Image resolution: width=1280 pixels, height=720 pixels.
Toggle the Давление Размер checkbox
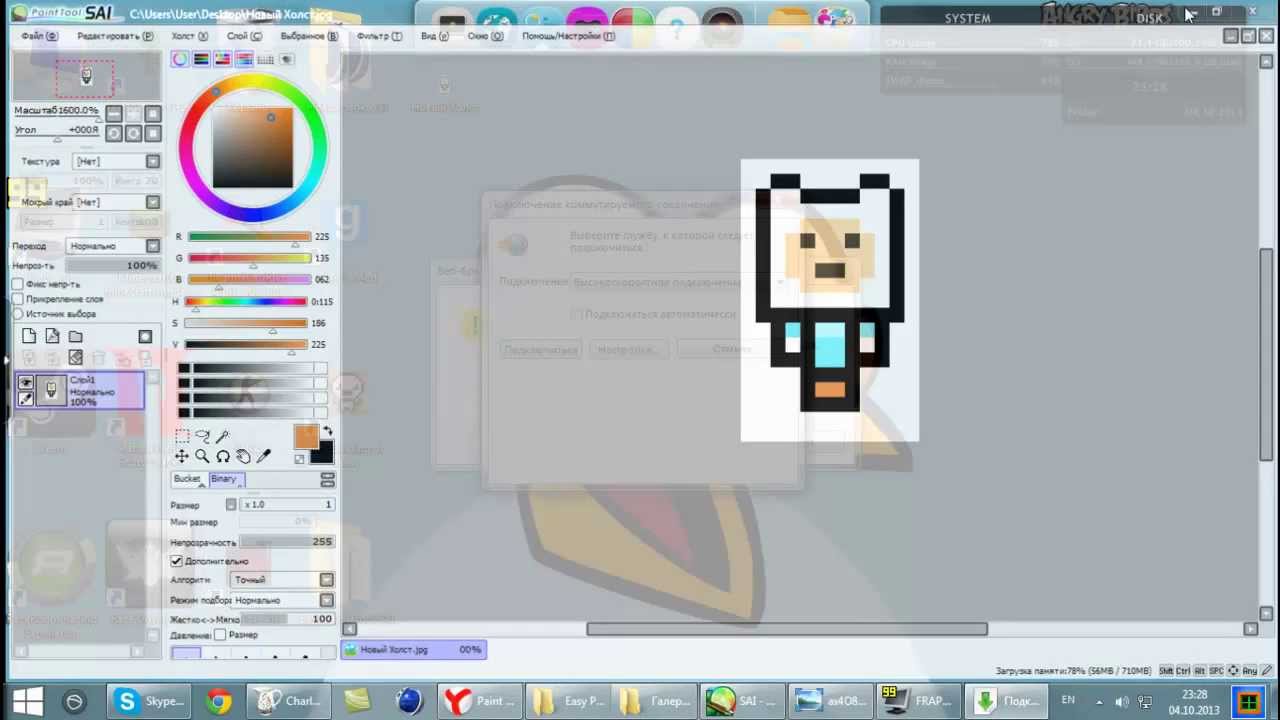(220, 635)
